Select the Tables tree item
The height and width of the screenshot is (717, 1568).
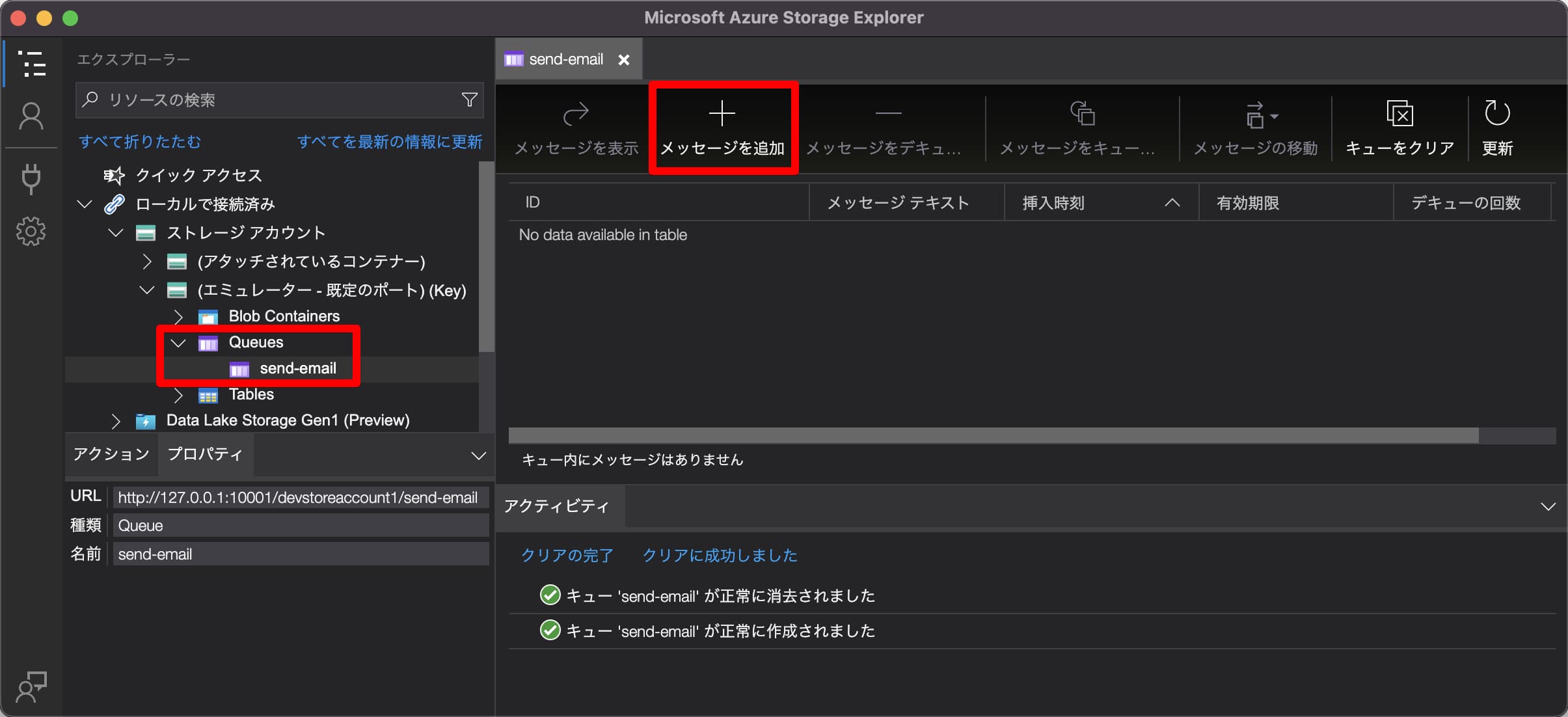click(x=251, y=394)
